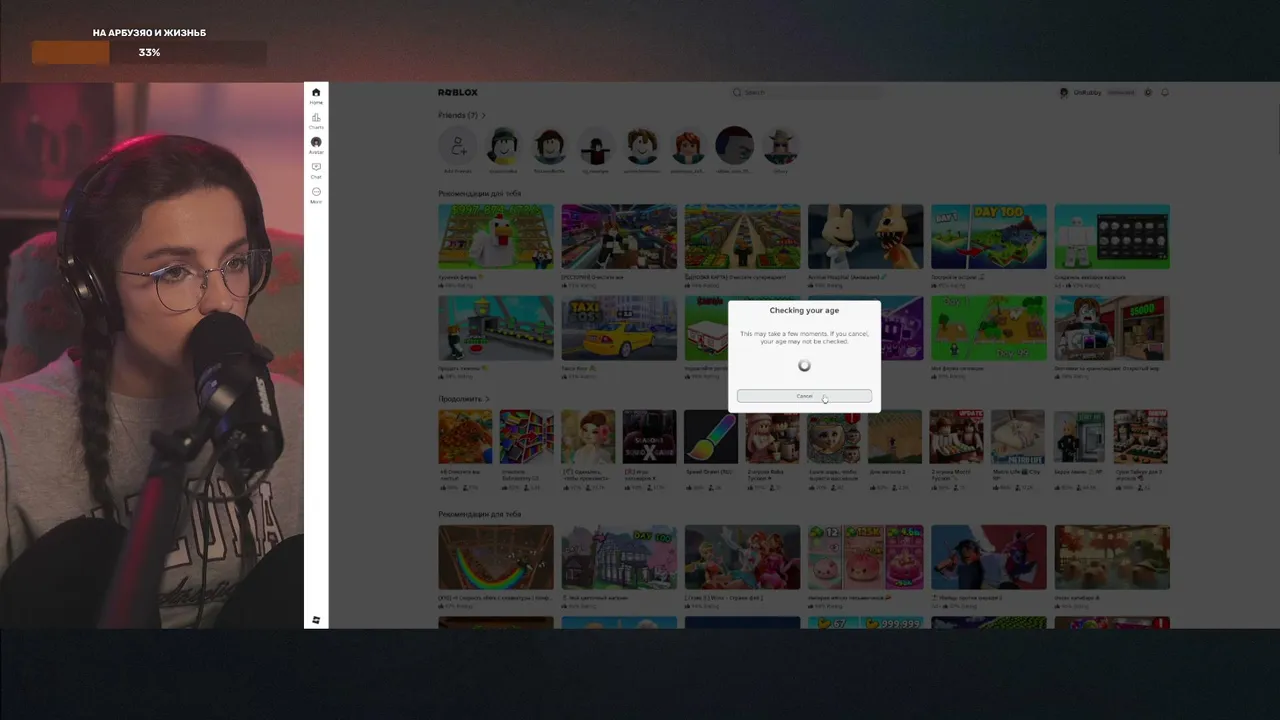This screenshot has height=720, width=1280.
Task: Open the friend avatar wearing a cowboy hat
Action: click(780, 147)
